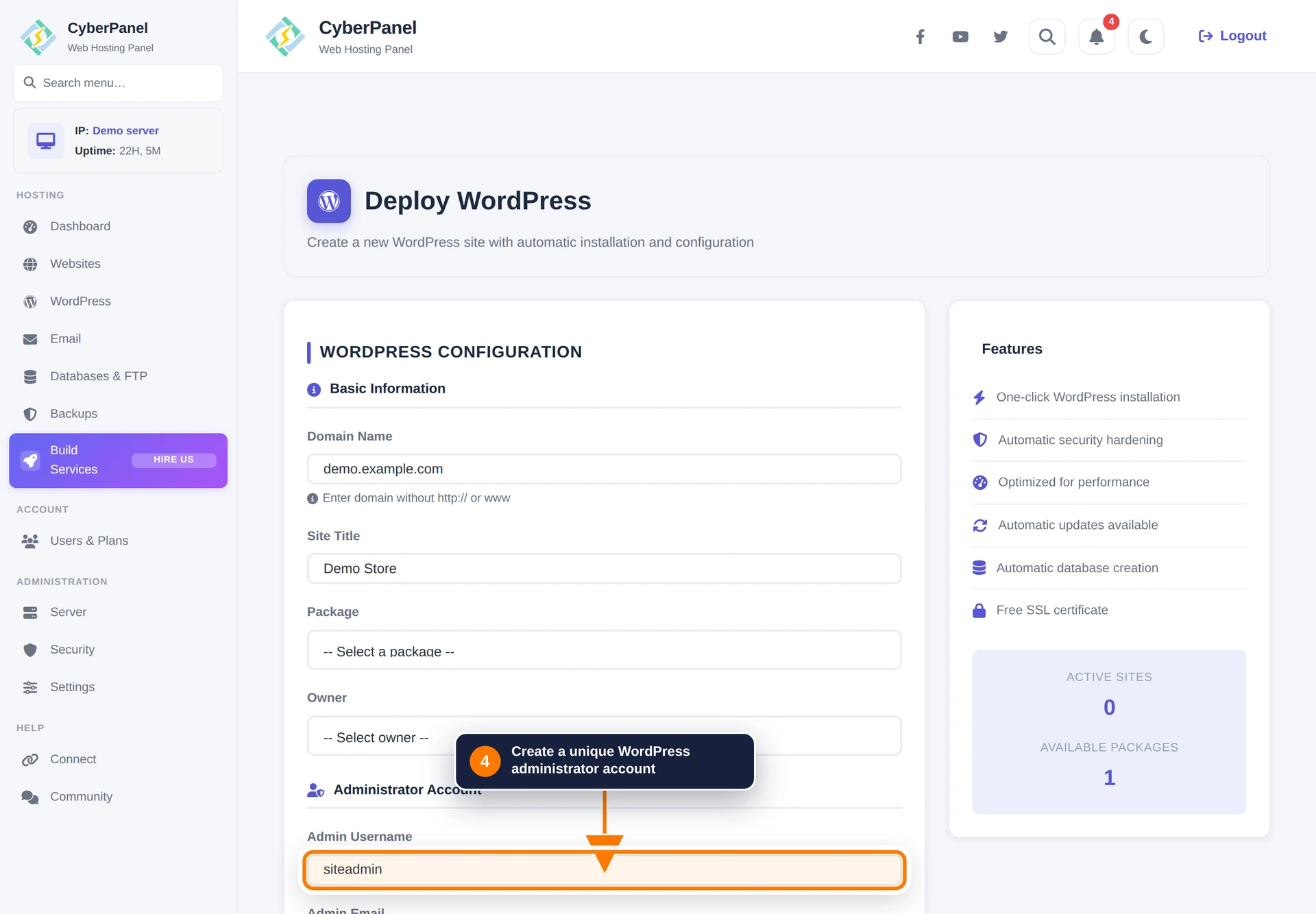The height and width of the screenshot is (914, 1316).
Task: Click the security hardening shield icon
Action: click(980, 440)
